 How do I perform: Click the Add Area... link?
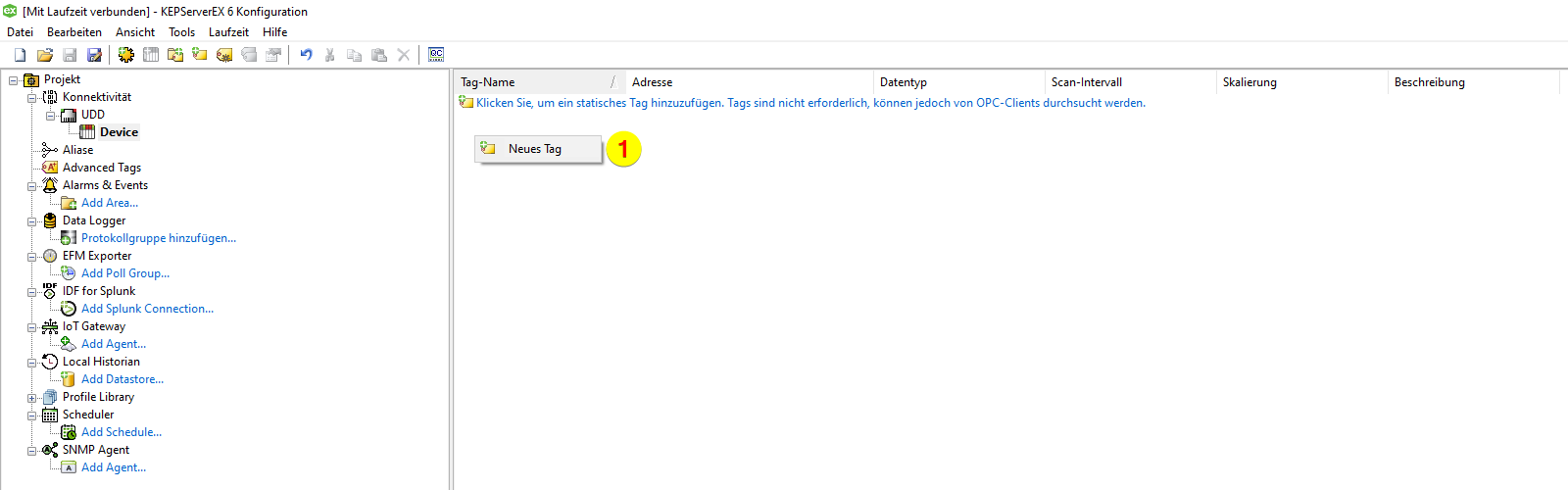point(110,203)
